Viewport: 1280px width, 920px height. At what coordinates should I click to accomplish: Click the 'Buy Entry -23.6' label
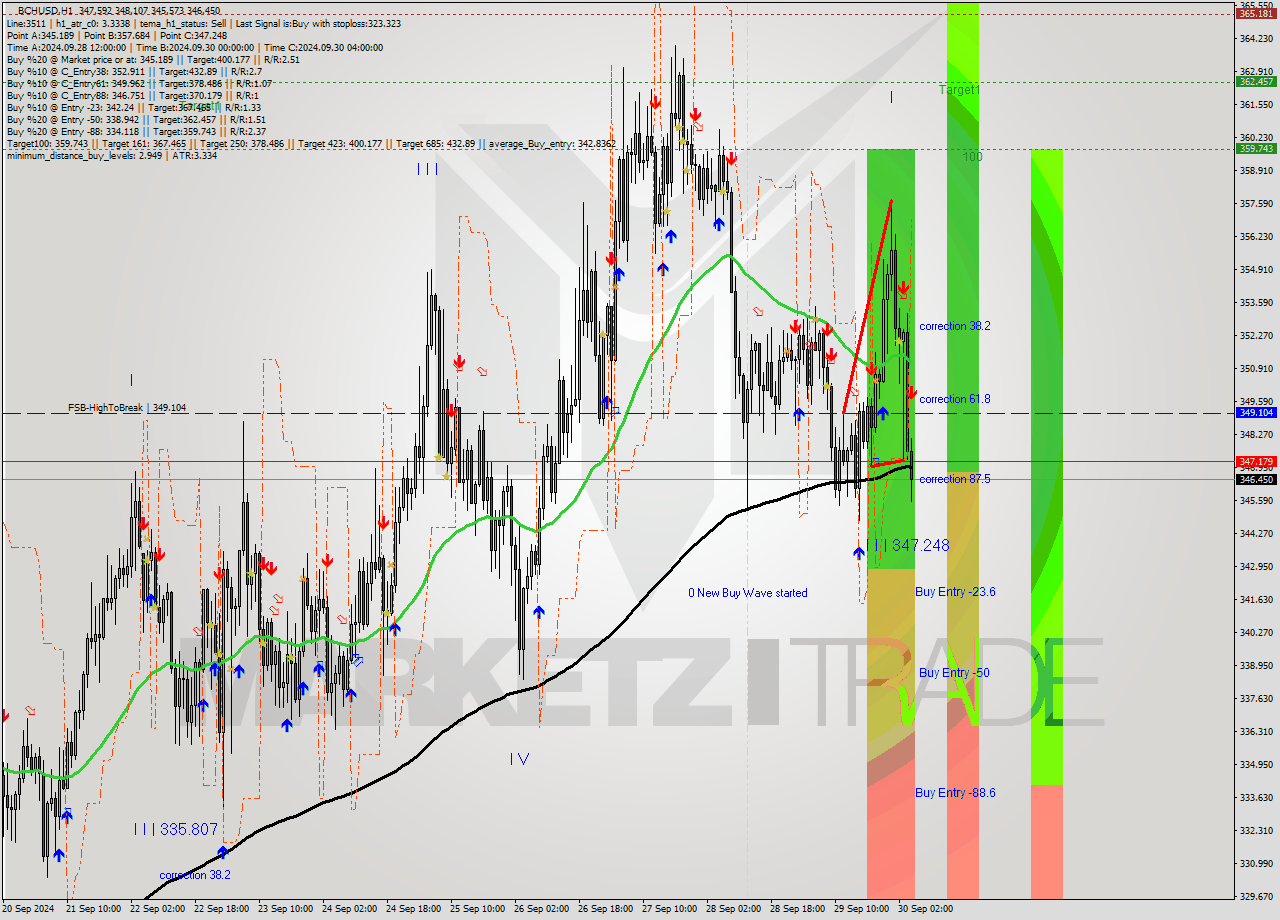(x=955, y=592)
